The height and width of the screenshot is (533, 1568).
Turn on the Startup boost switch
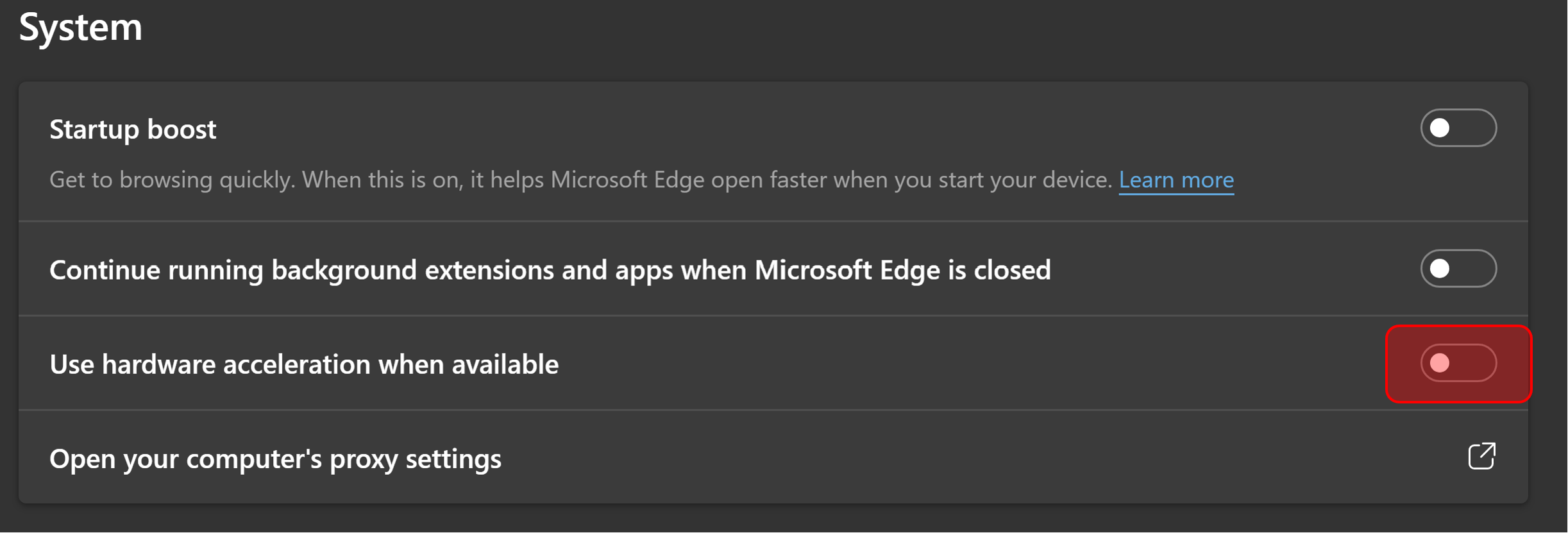coord(1458,128)
